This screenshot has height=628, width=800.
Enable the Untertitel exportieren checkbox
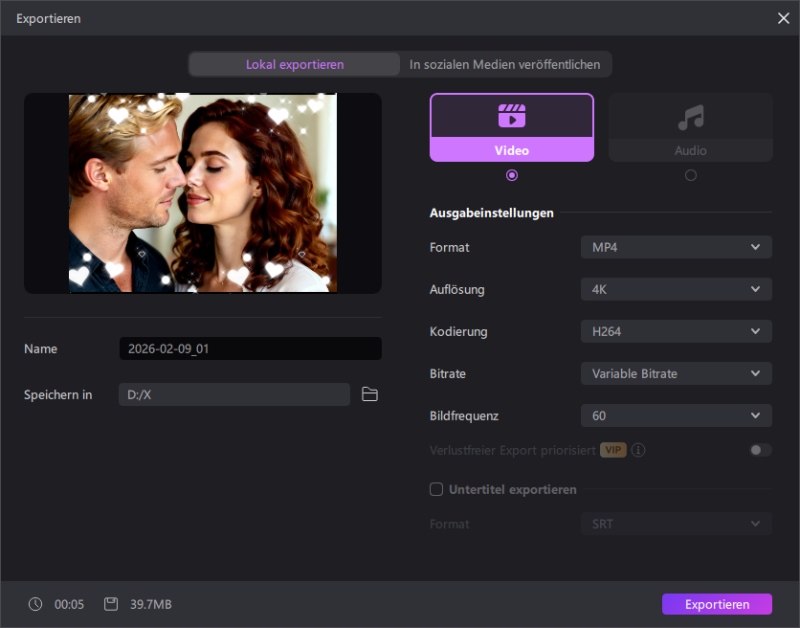[x=436, y=489]
